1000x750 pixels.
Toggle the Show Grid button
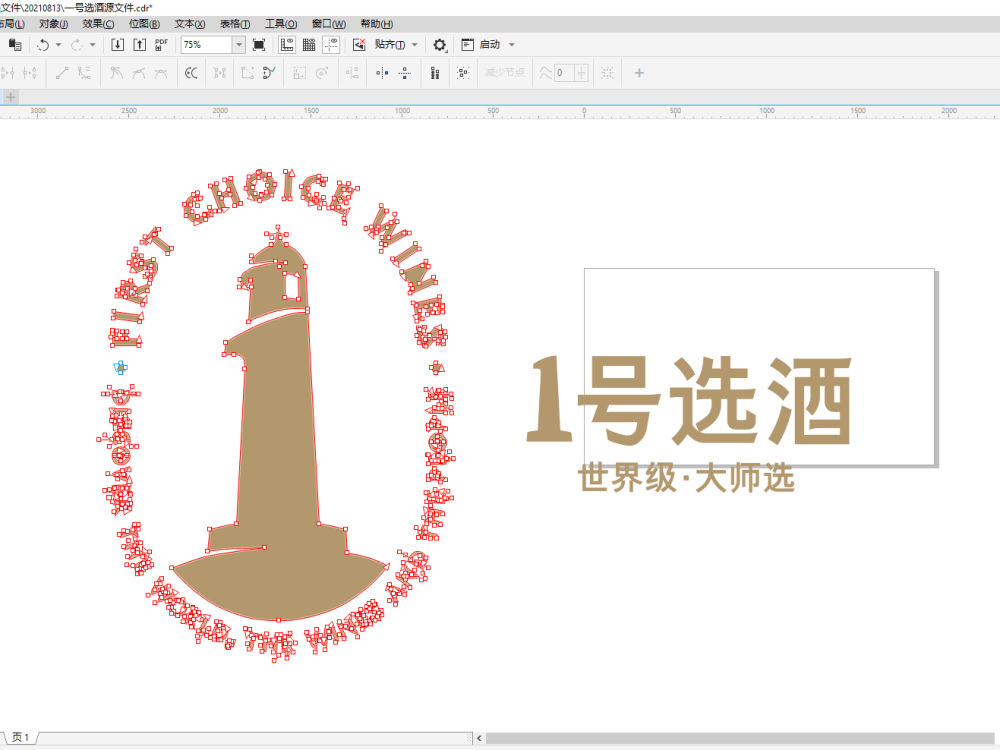[309, 45]
